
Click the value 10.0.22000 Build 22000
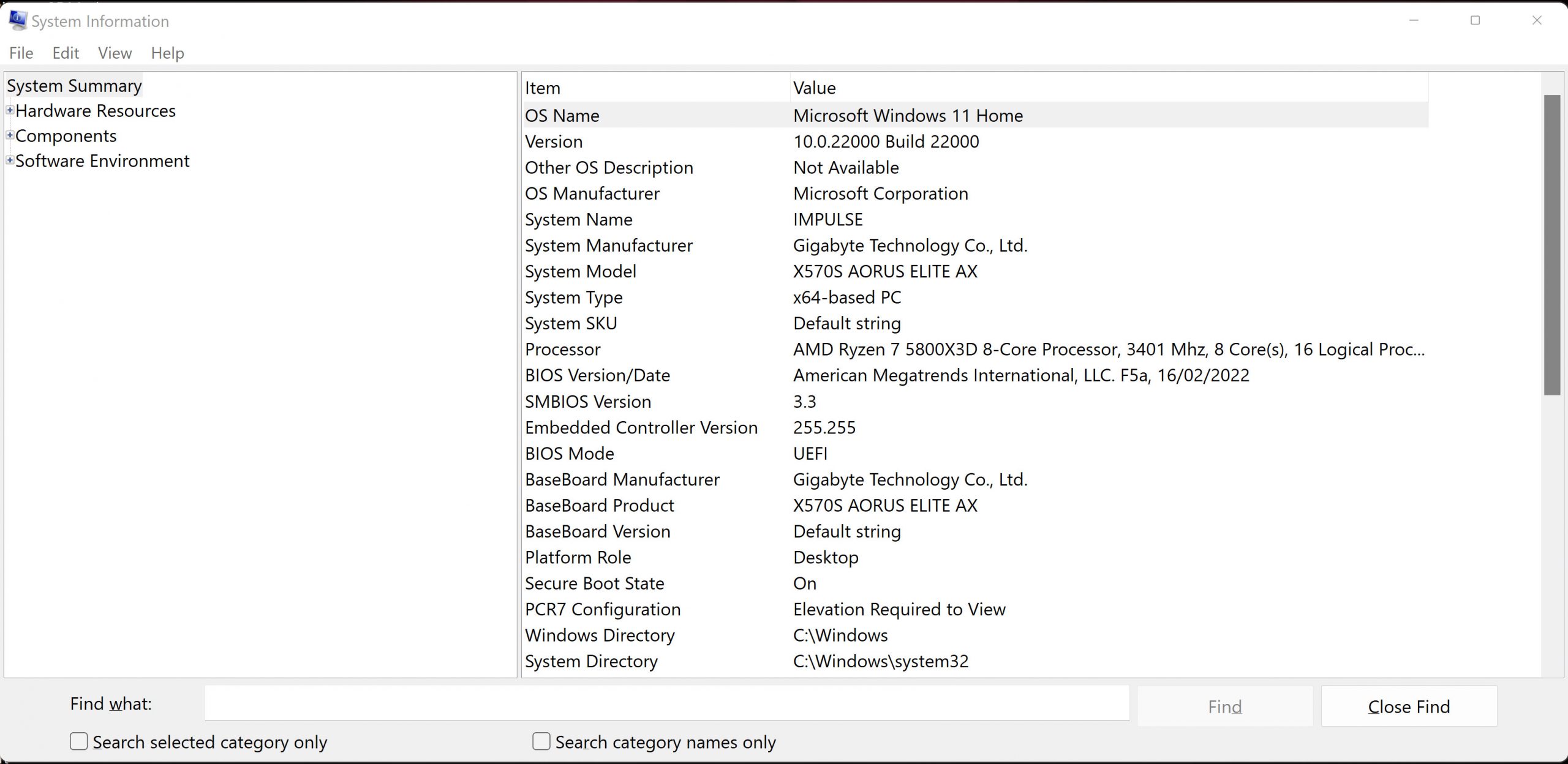pos(886,141)
